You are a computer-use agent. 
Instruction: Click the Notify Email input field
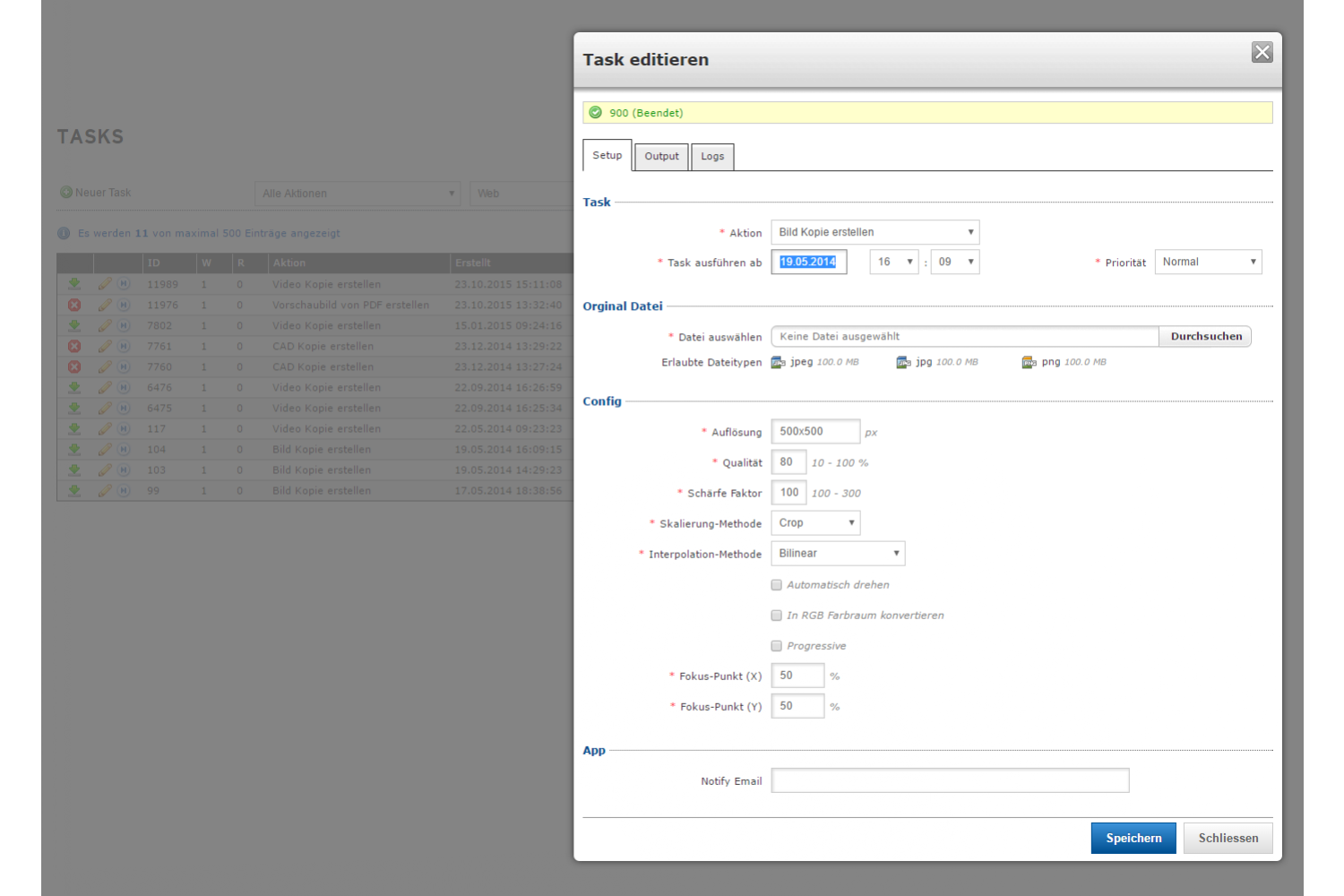pyautogui.click(x=950, y=781)
